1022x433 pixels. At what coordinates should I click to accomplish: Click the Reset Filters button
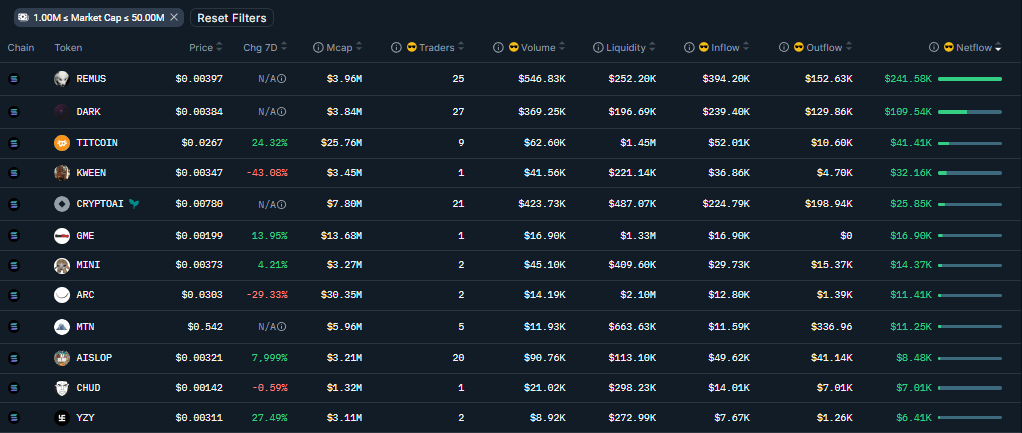[x=232, y=18]
